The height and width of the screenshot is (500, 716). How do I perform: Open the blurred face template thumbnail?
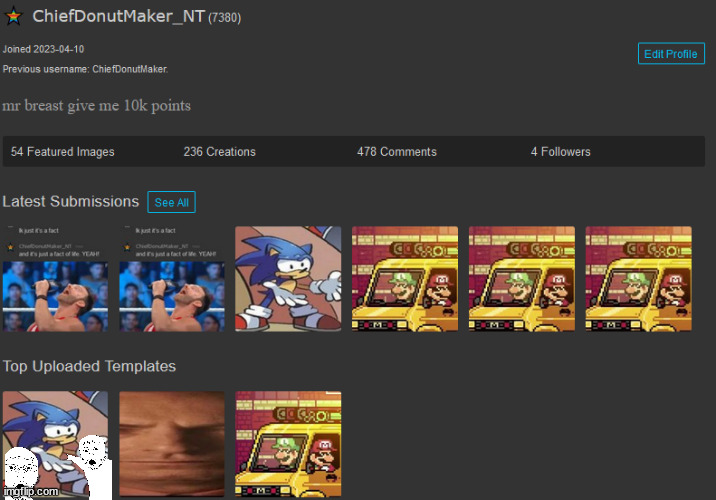[x=172, y=444]
